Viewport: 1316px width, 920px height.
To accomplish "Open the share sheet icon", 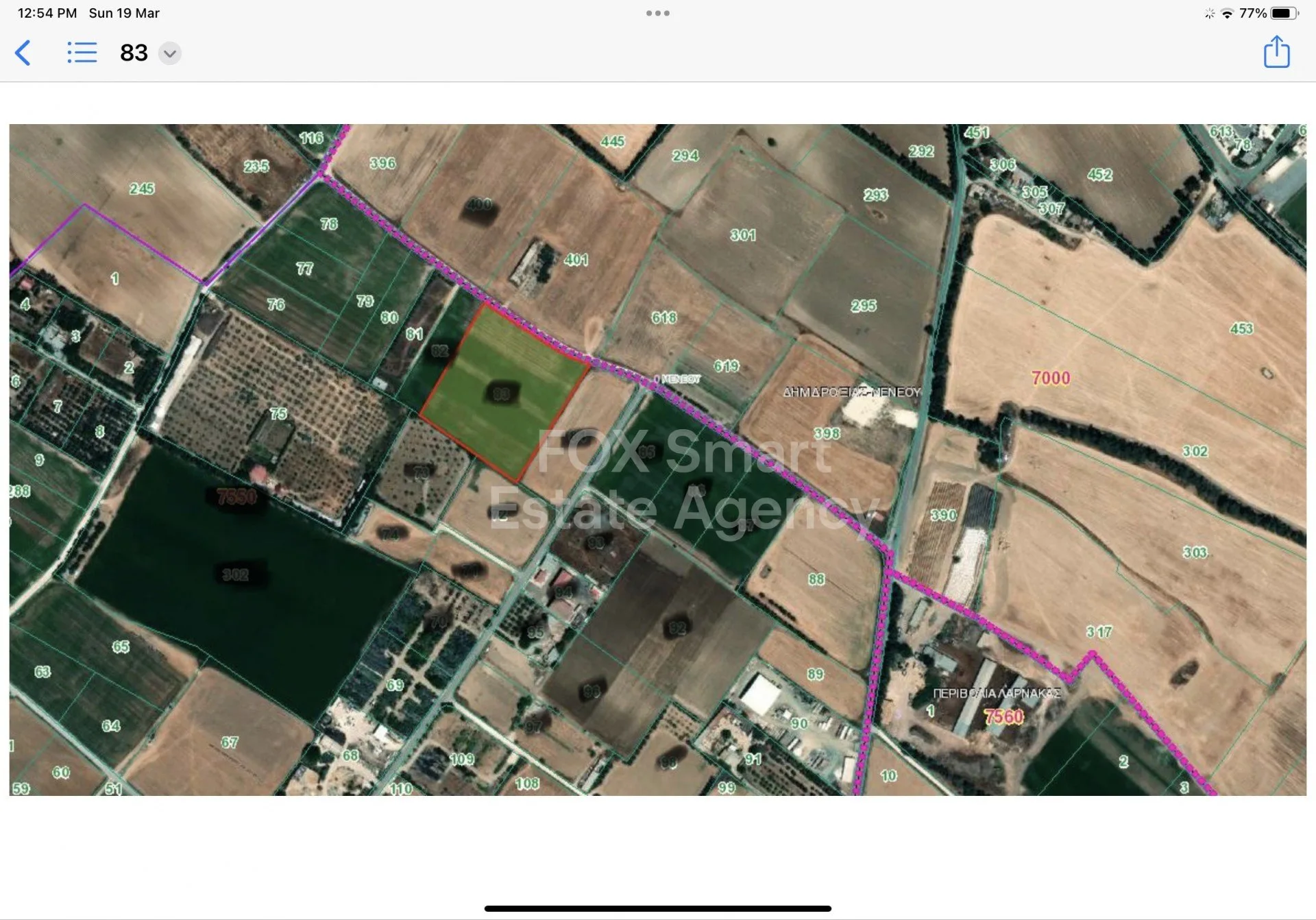I will coord(1276,51).
